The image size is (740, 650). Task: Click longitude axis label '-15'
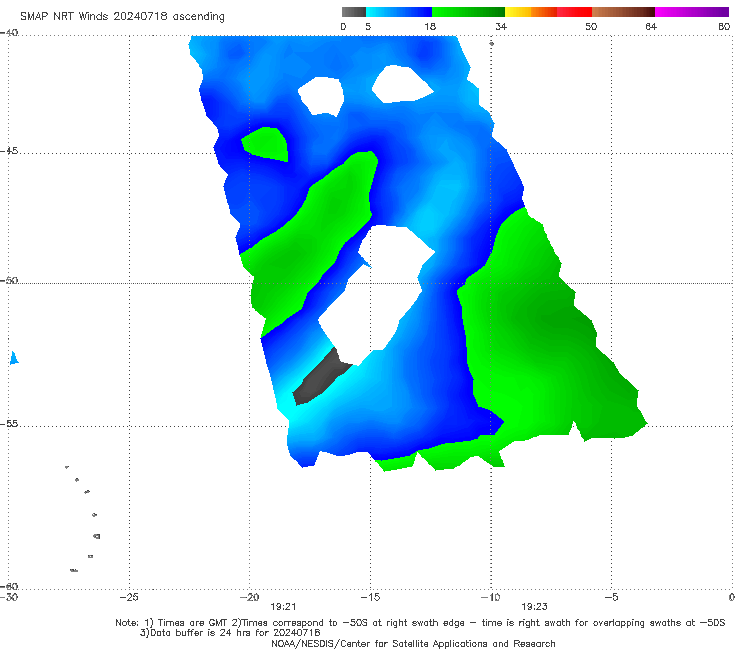pyautogui.click(x=370, y=597)
